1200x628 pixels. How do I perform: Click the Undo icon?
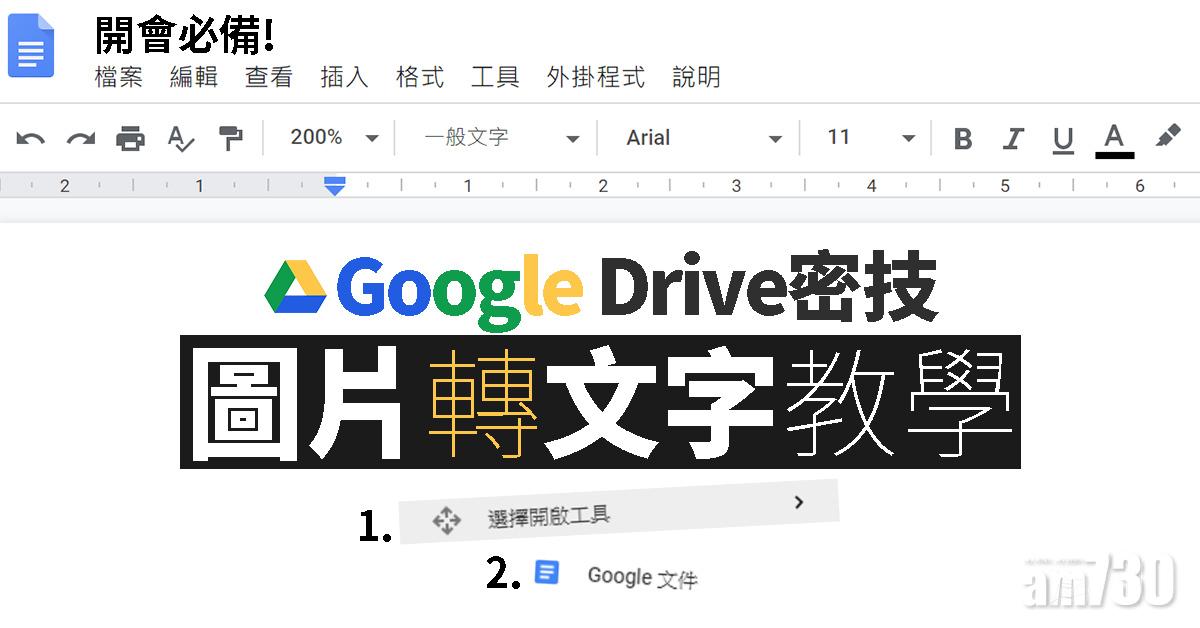tap(30, 138)
